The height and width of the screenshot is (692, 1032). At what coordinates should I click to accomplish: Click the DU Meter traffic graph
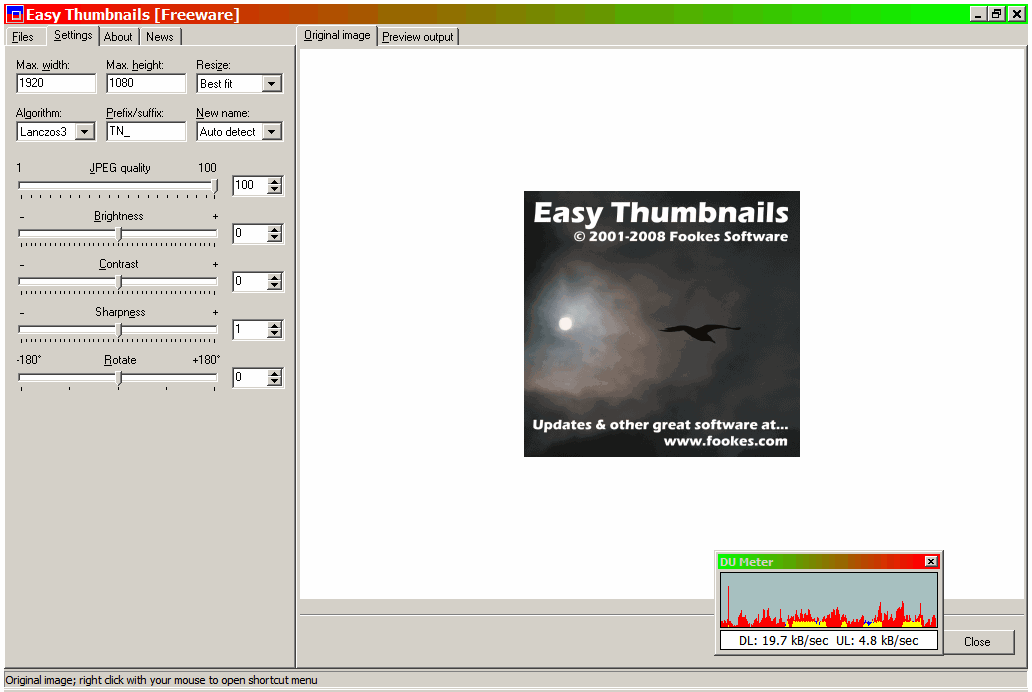click(829, 600)
